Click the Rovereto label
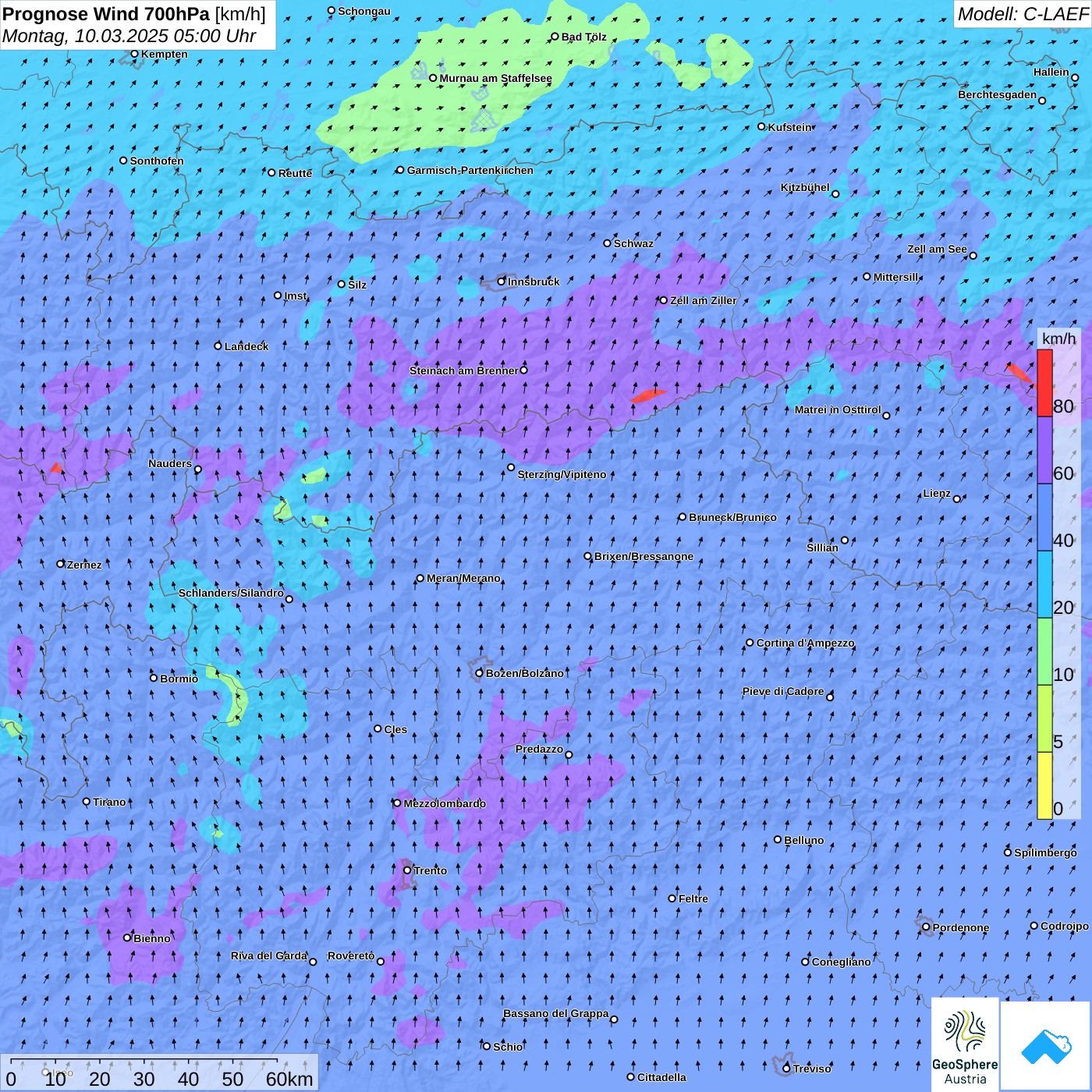 [x=351, y=955]
